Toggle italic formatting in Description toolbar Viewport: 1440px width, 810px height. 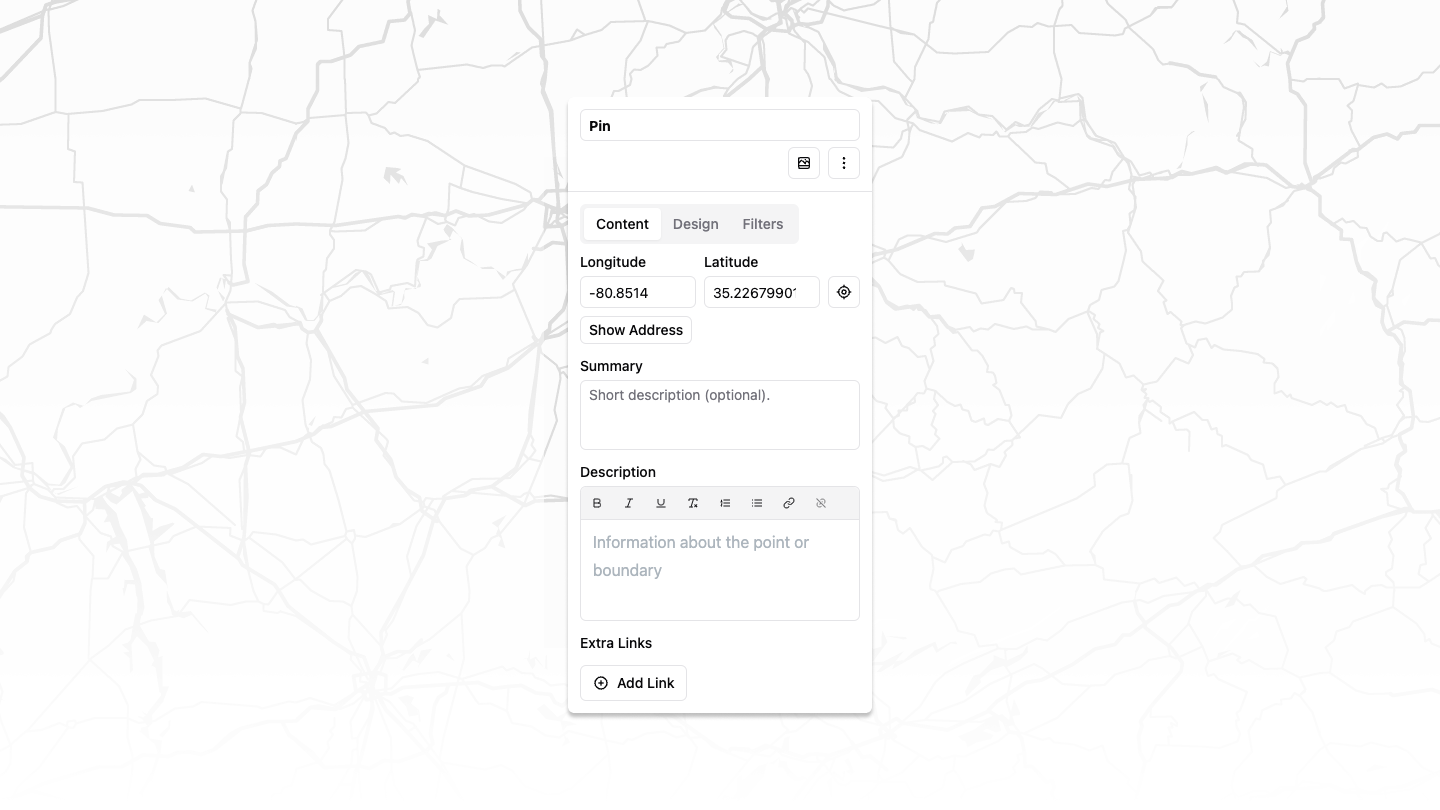click(x=629, y=503)
